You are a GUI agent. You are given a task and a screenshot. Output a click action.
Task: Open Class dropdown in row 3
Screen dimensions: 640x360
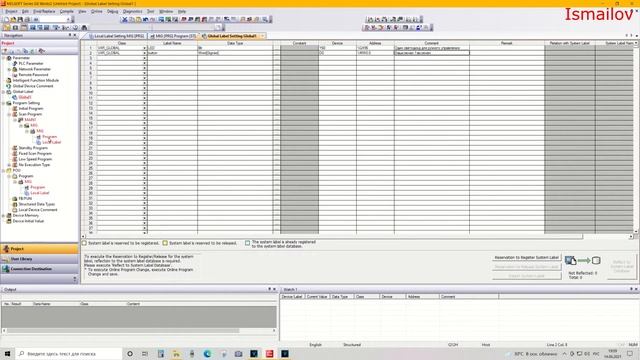[144, 58]
